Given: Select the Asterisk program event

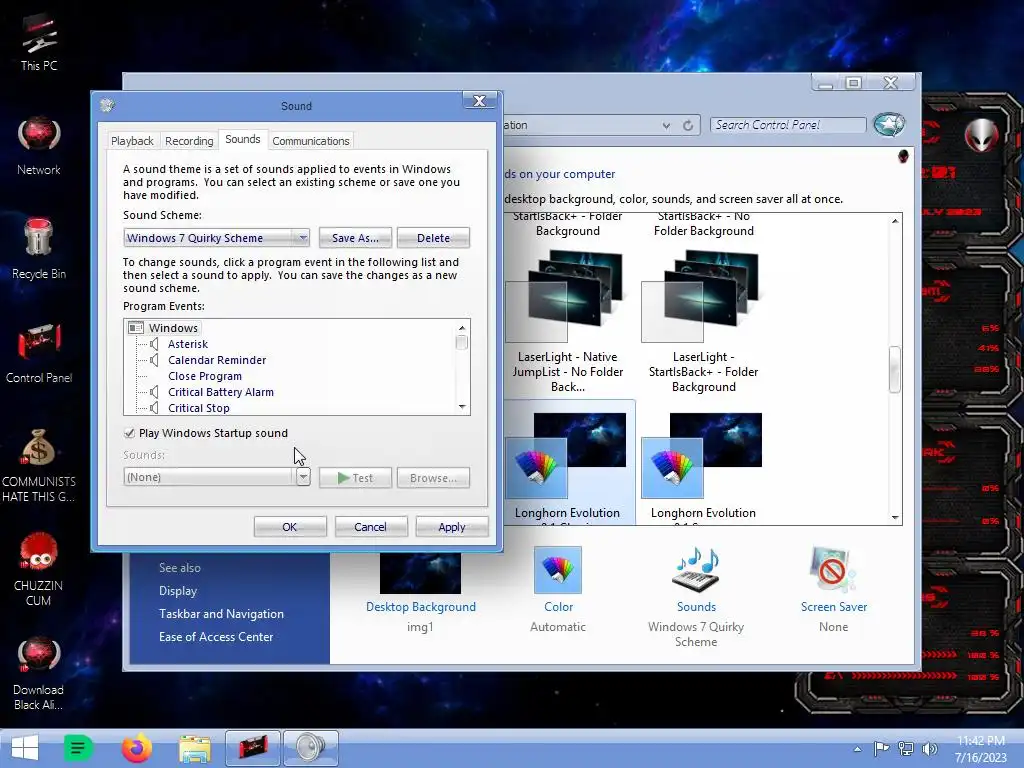Looking at the screenshot, I should tap(188, 344).
